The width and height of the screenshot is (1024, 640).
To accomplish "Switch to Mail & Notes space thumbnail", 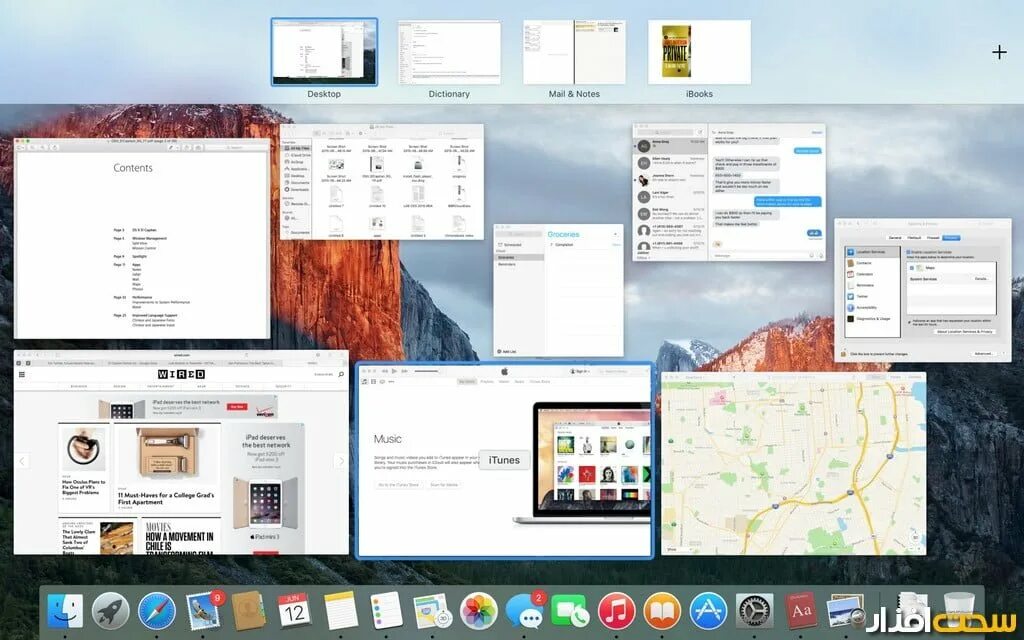I will [x=574, y=52].
